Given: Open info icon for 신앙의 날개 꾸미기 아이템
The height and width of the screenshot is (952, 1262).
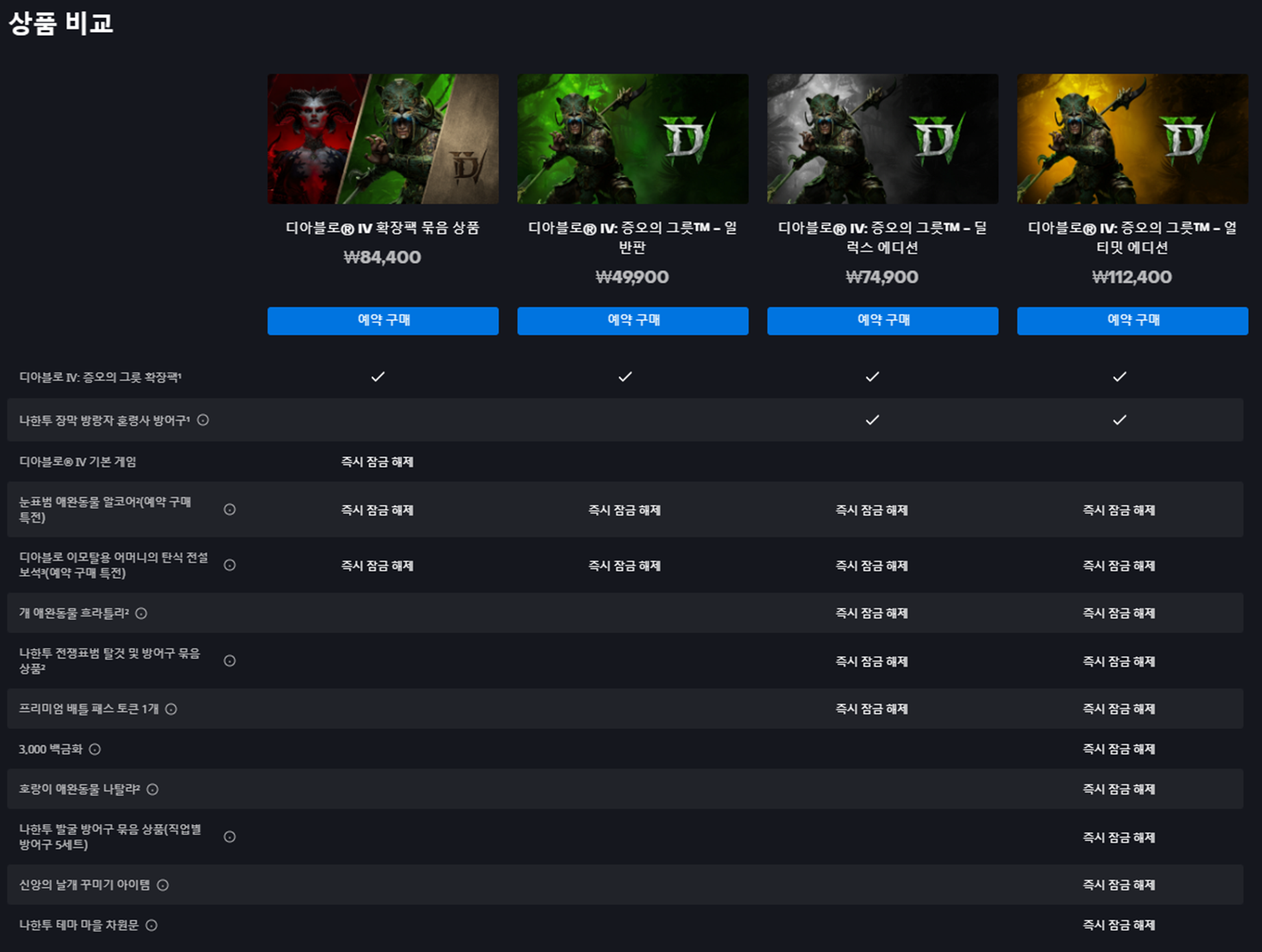Looking at the screenshot, I should [163, 885].
